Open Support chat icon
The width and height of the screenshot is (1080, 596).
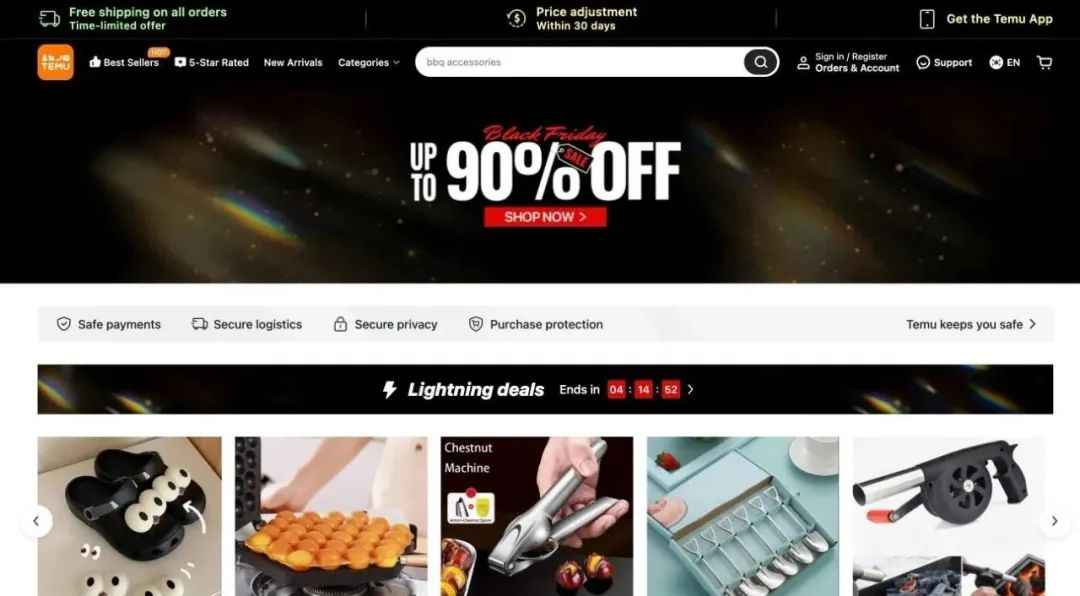click(x=923, y=62)
